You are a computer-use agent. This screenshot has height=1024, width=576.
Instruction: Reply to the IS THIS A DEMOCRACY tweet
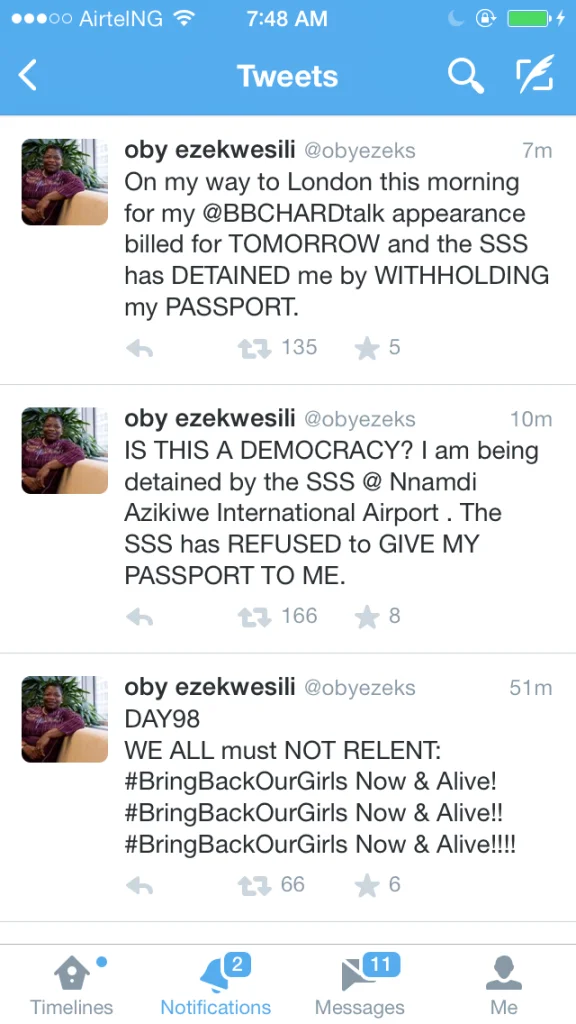pyautogui.click(x=140, y=618)
